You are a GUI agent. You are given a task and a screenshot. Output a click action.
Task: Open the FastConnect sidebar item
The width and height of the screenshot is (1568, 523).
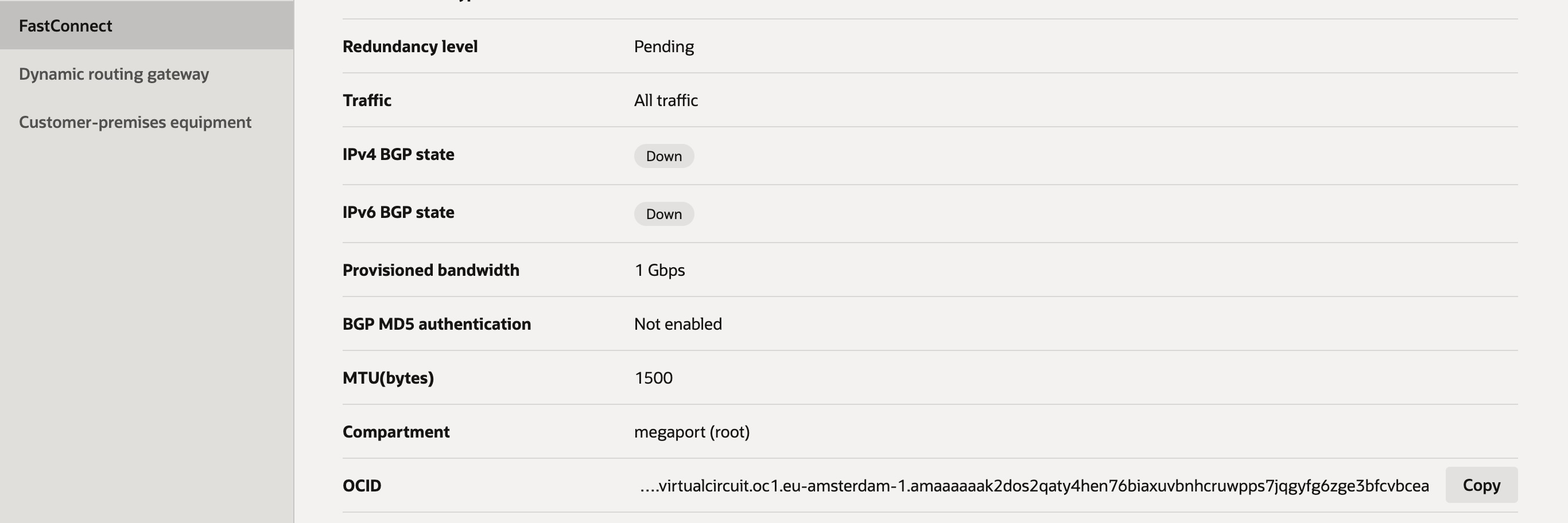[66, 26]
